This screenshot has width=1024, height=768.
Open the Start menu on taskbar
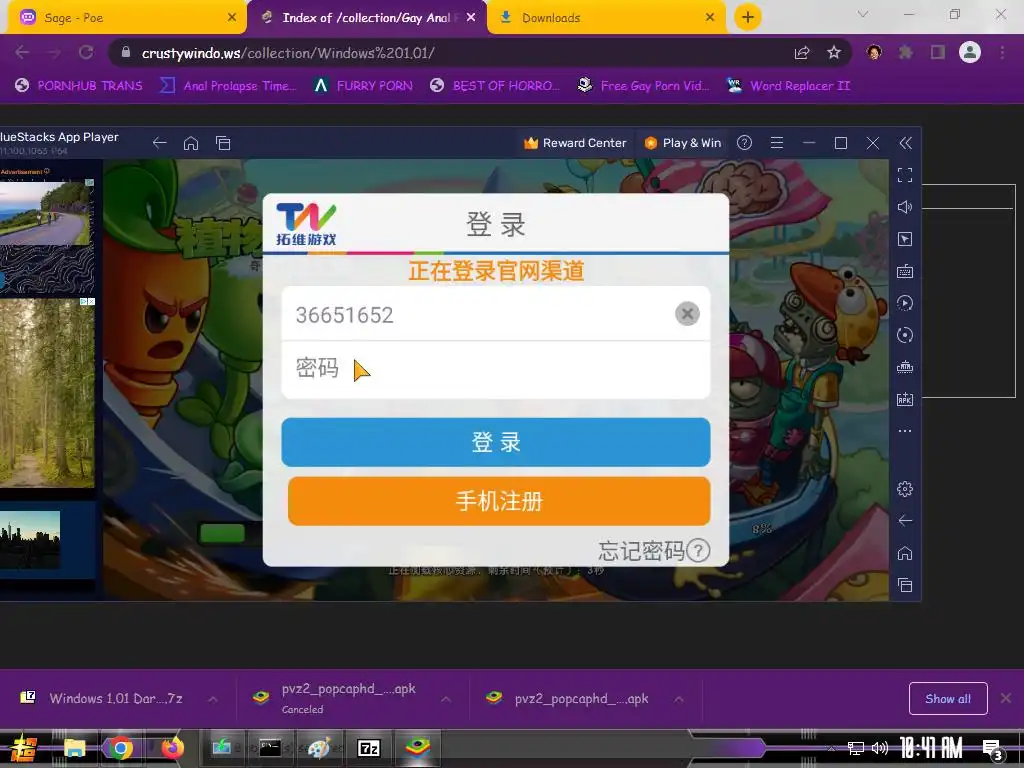[x=24, y=748]
